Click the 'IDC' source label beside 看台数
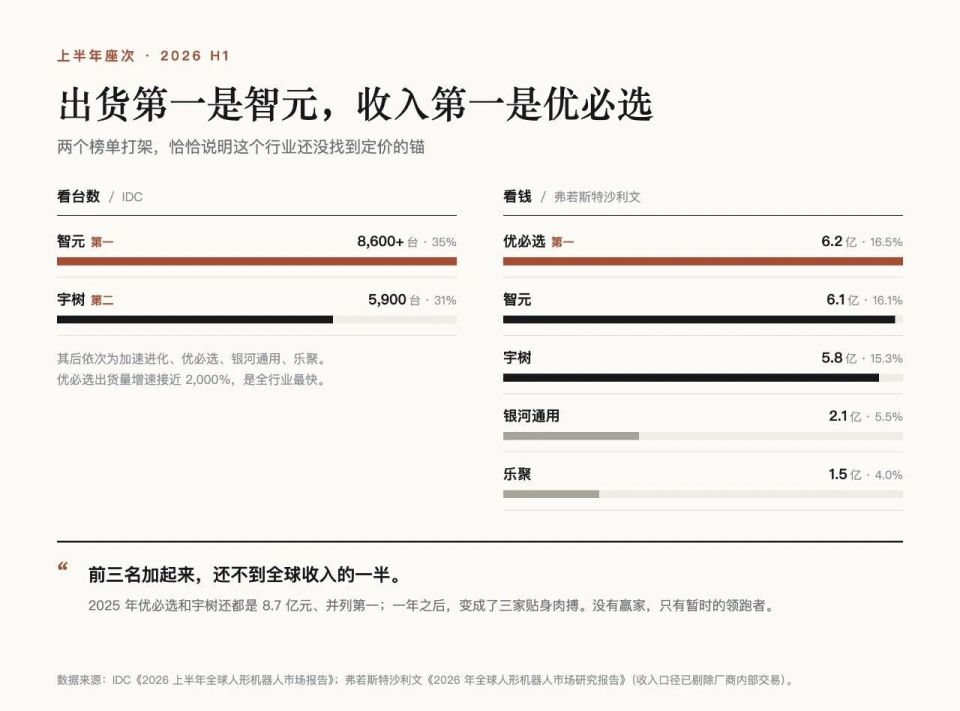This screenshot has height=711, width=960. (x=132, y=197)
